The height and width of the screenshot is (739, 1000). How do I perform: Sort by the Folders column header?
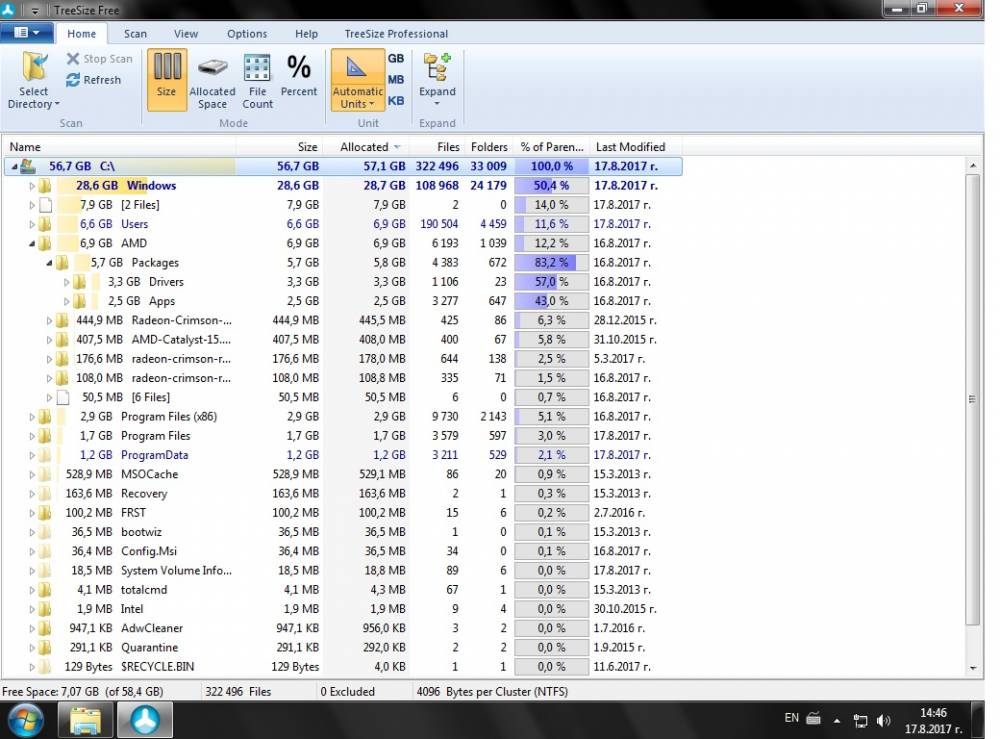489,147
